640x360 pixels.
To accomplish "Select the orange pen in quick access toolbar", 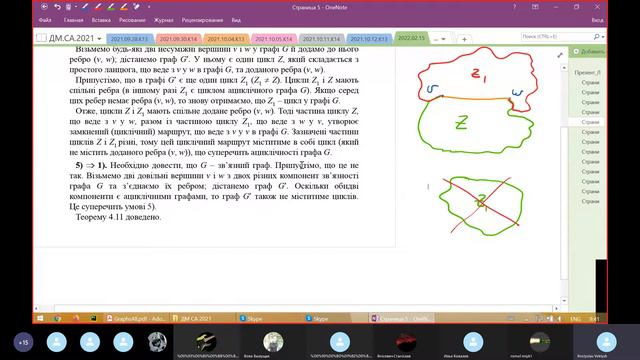I will [x=124, y=7].
